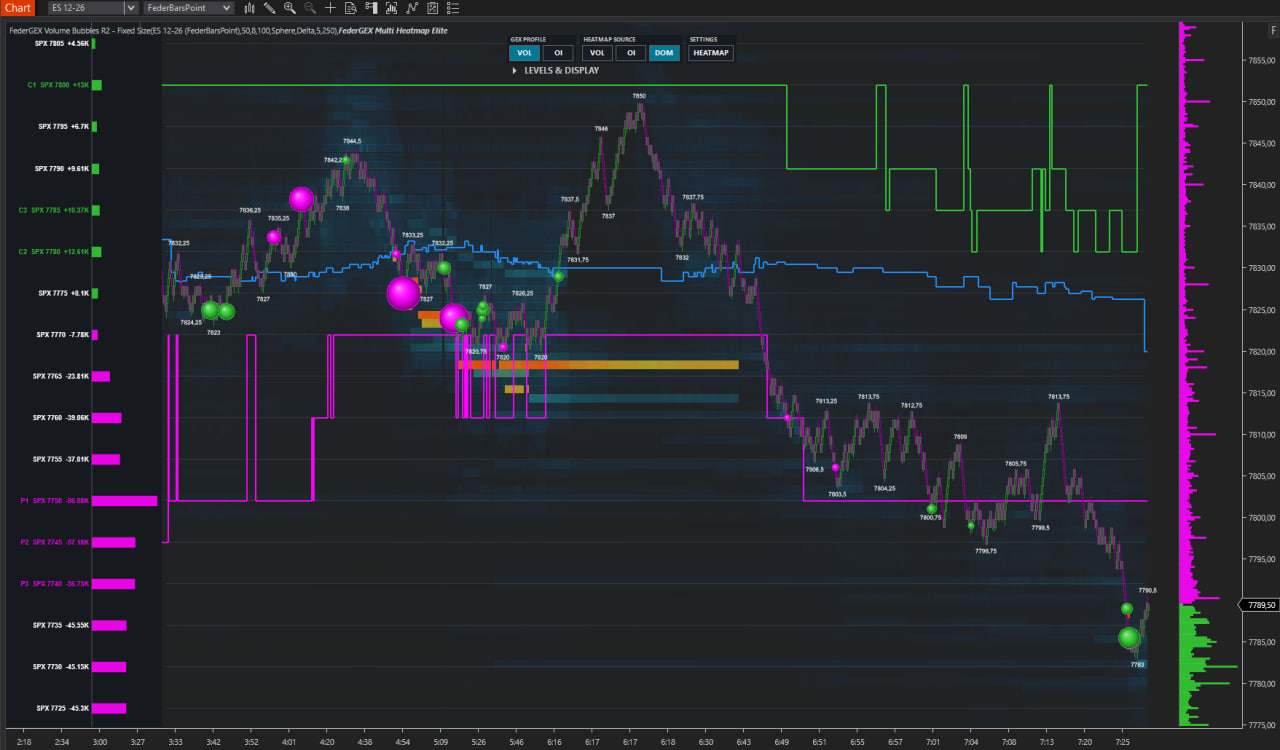Click the large green volume bubble near 7783
The height and width of the screenshot is (750, 1280).
point(1129,637)
